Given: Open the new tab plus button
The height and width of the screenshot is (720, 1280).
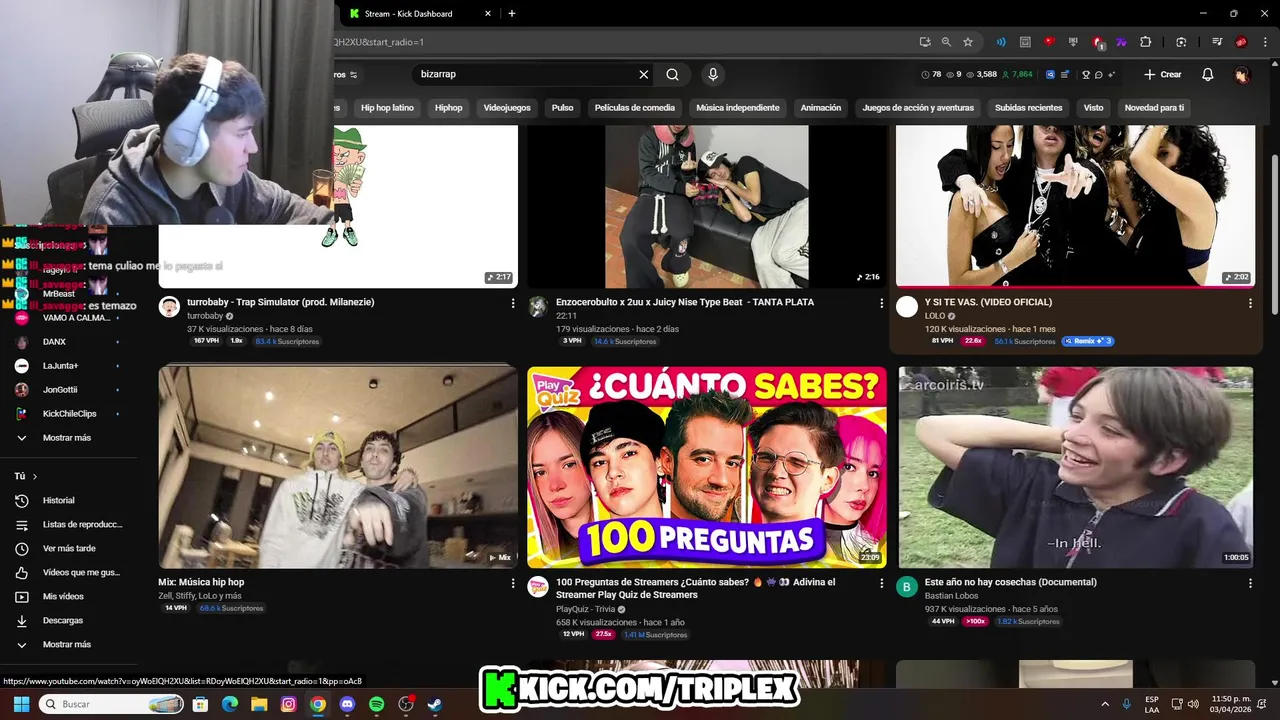Looking at the screenshot, I should click(x=512, y=14).
